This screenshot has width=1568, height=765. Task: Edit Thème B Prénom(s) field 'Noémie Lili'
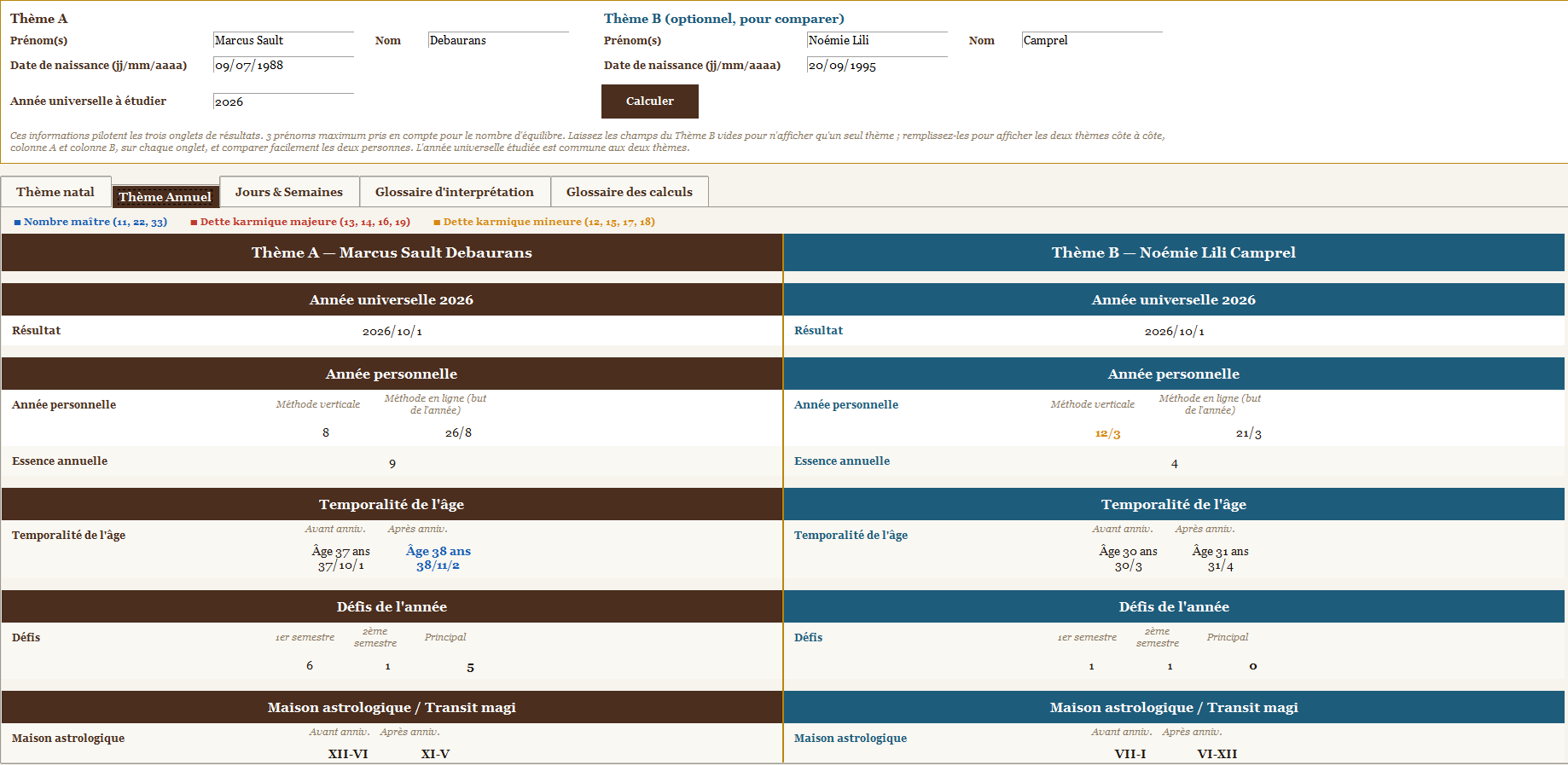pyautogui.click(x=877, y=40)
